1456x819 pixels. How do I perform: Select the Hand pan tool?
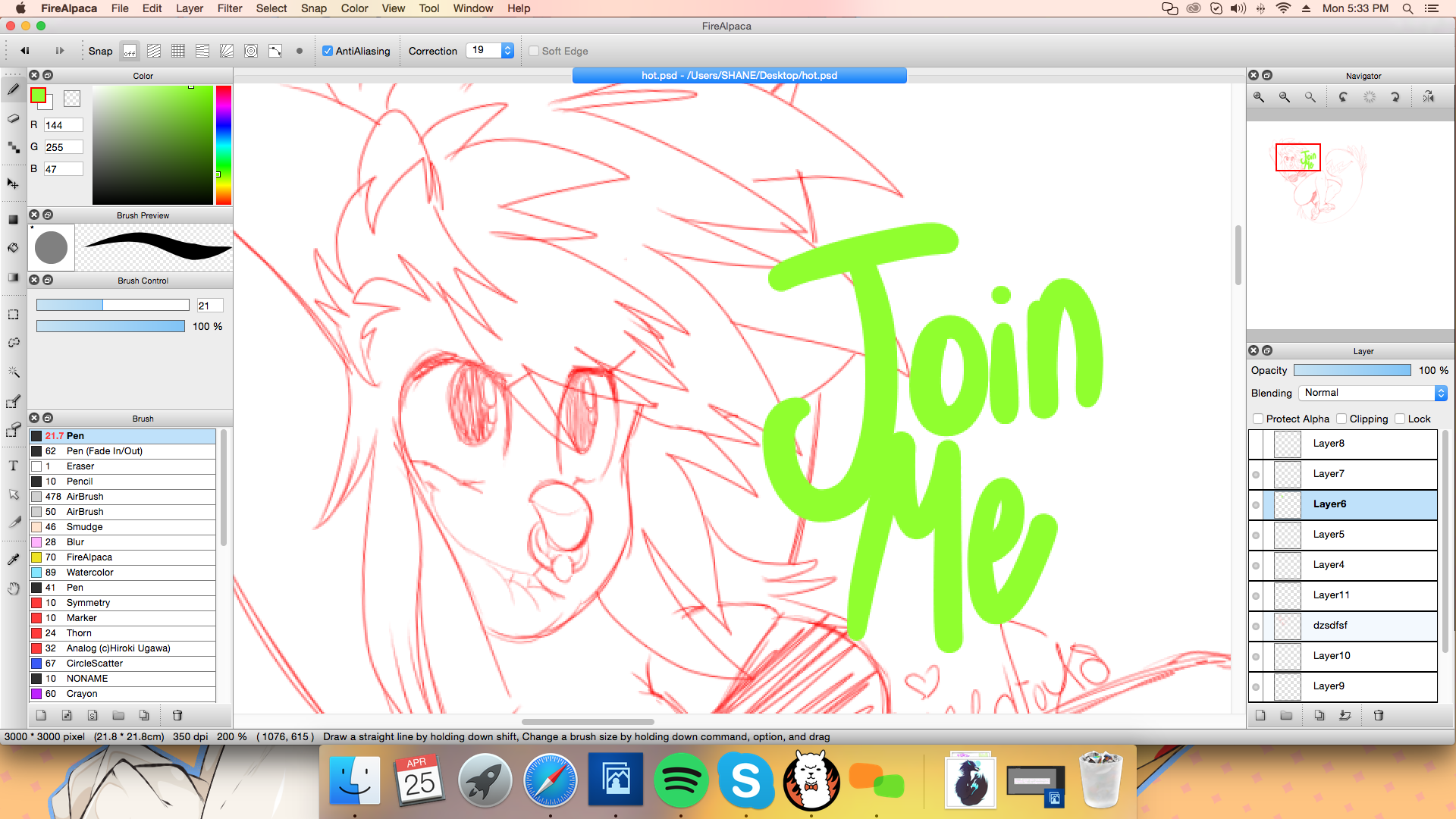tap(13, 588)
